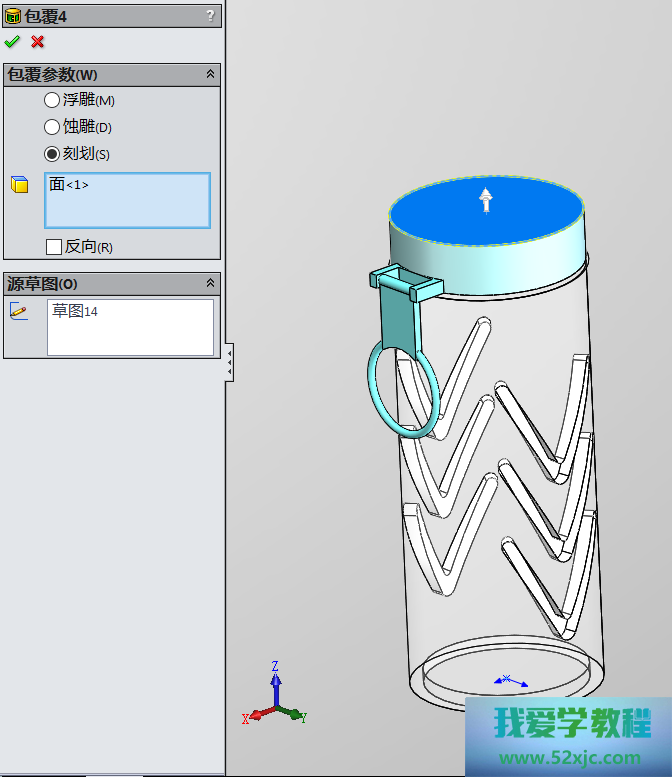This screenshot has width=672, height=777.
Task: Collapse the 包覆参数 section
Action: [x=210, y=75]
